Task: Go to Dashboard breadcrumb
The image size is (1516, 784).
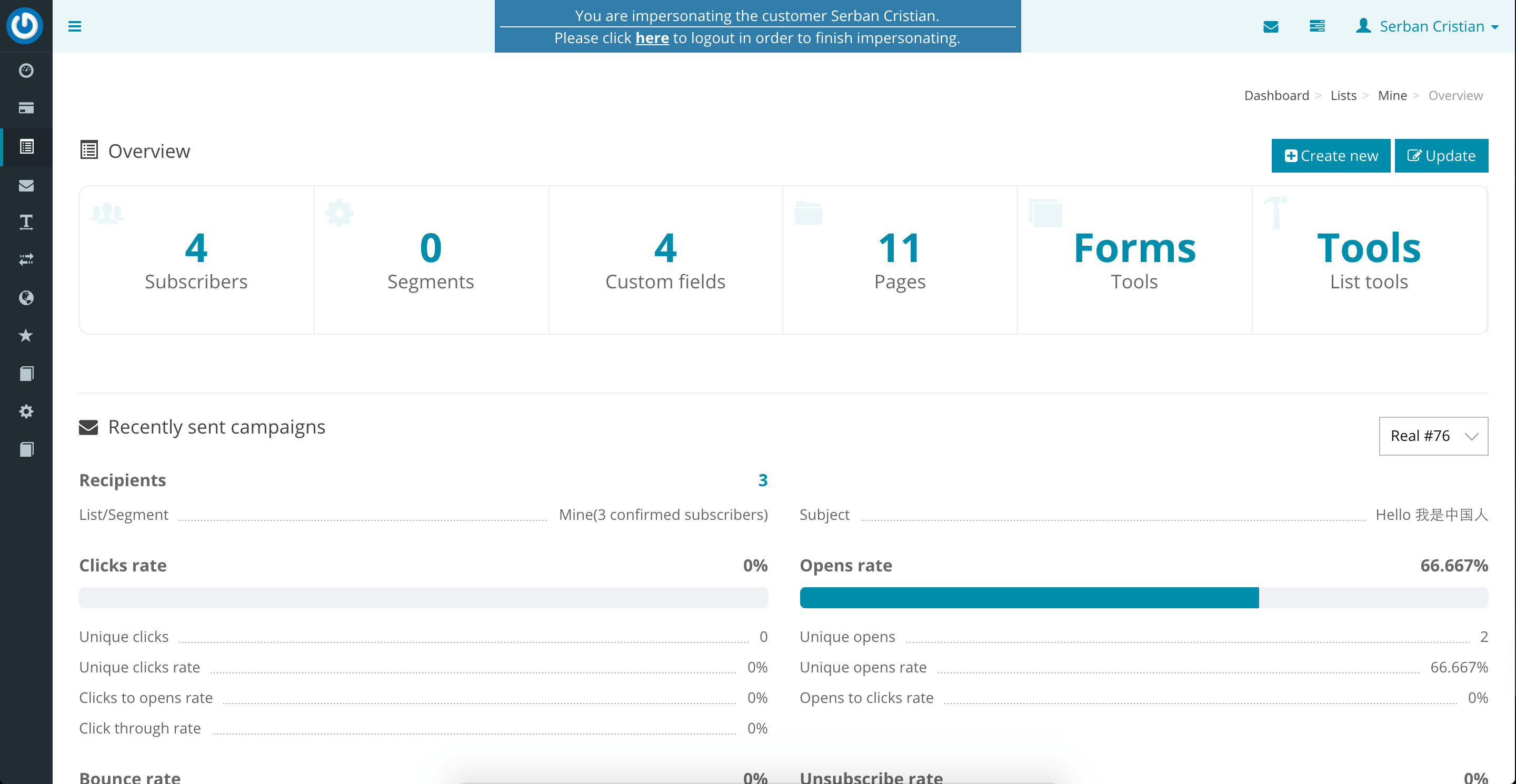Action: coord(1276,95)
